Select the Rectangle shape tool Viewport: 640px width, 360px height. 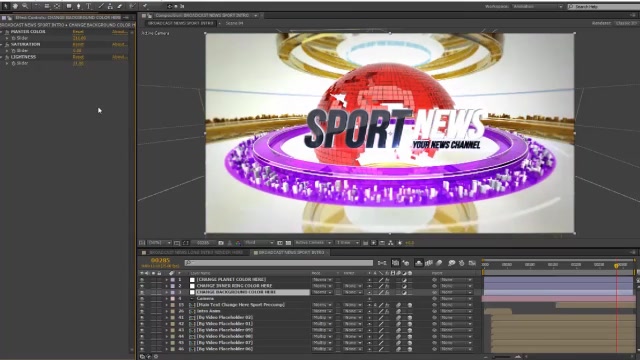click(x=69, y=6)
